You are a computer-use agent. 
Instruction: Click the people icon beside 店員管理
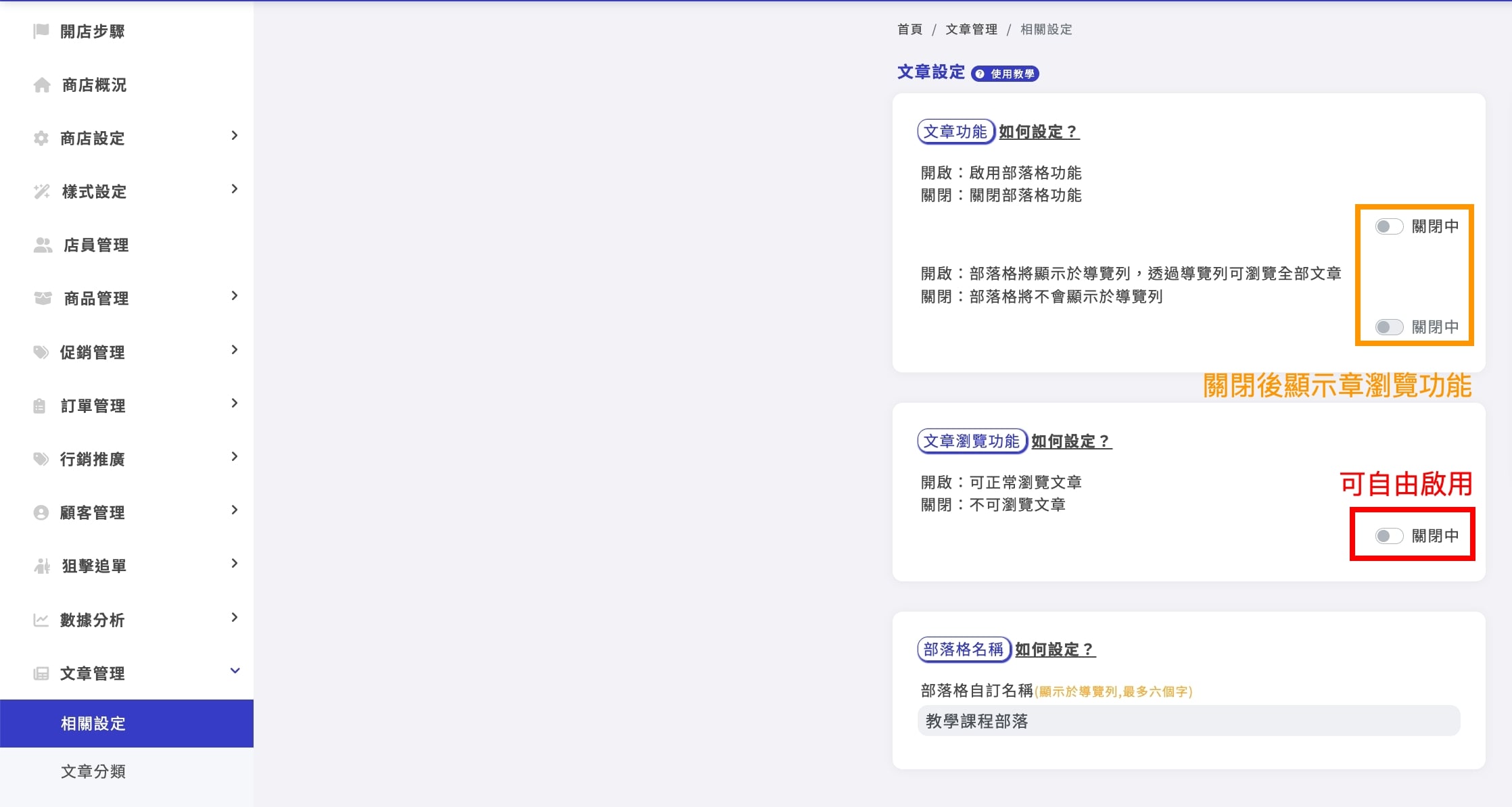click(x=43, y=245)
